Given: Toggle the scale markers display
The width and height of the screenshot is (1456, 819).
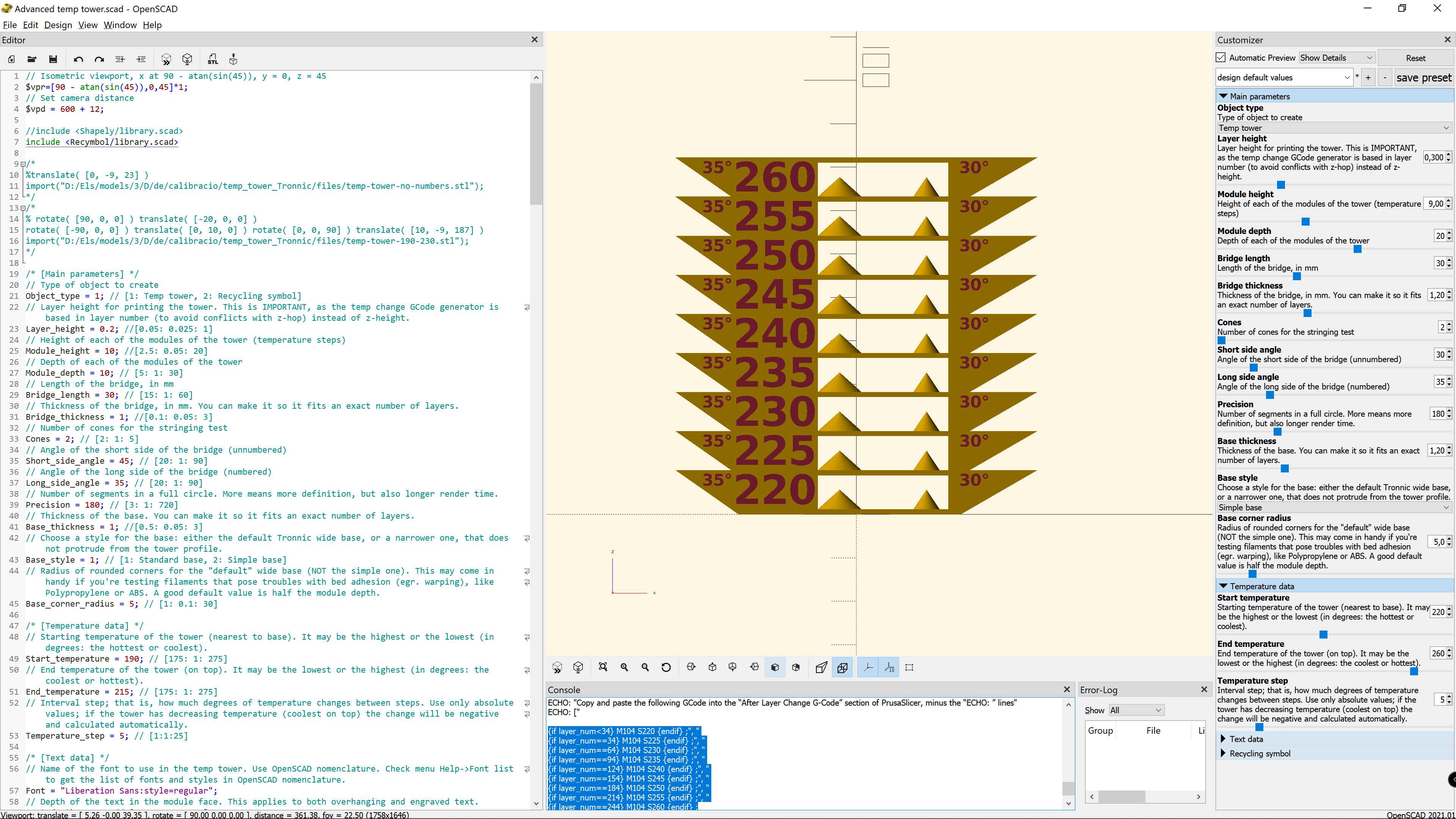Looking at the screenshot, I should (889, 667).
